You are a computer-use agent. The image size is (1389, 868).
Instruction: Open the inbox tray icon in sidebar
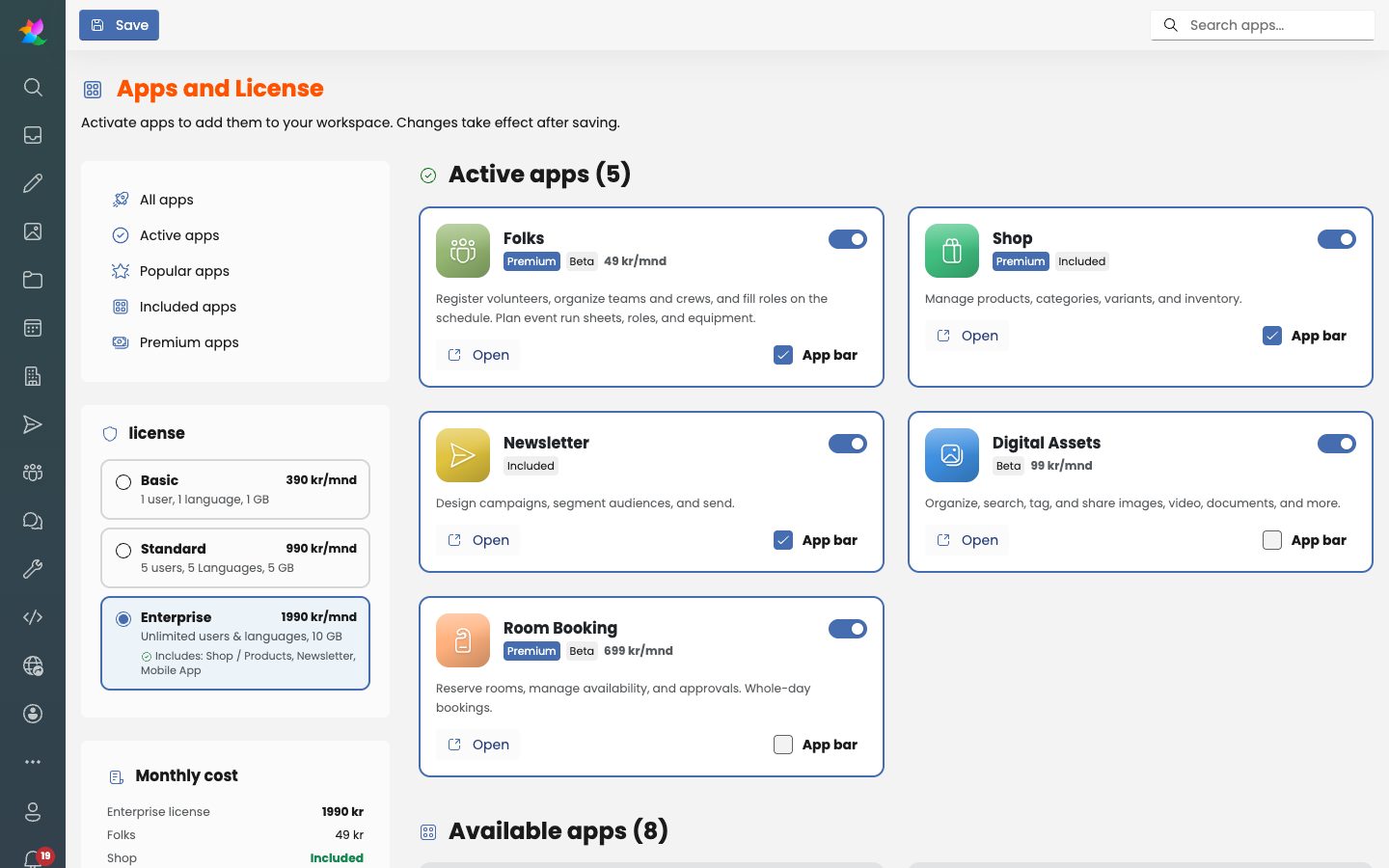pyautogui.click(x=33, y=135)
